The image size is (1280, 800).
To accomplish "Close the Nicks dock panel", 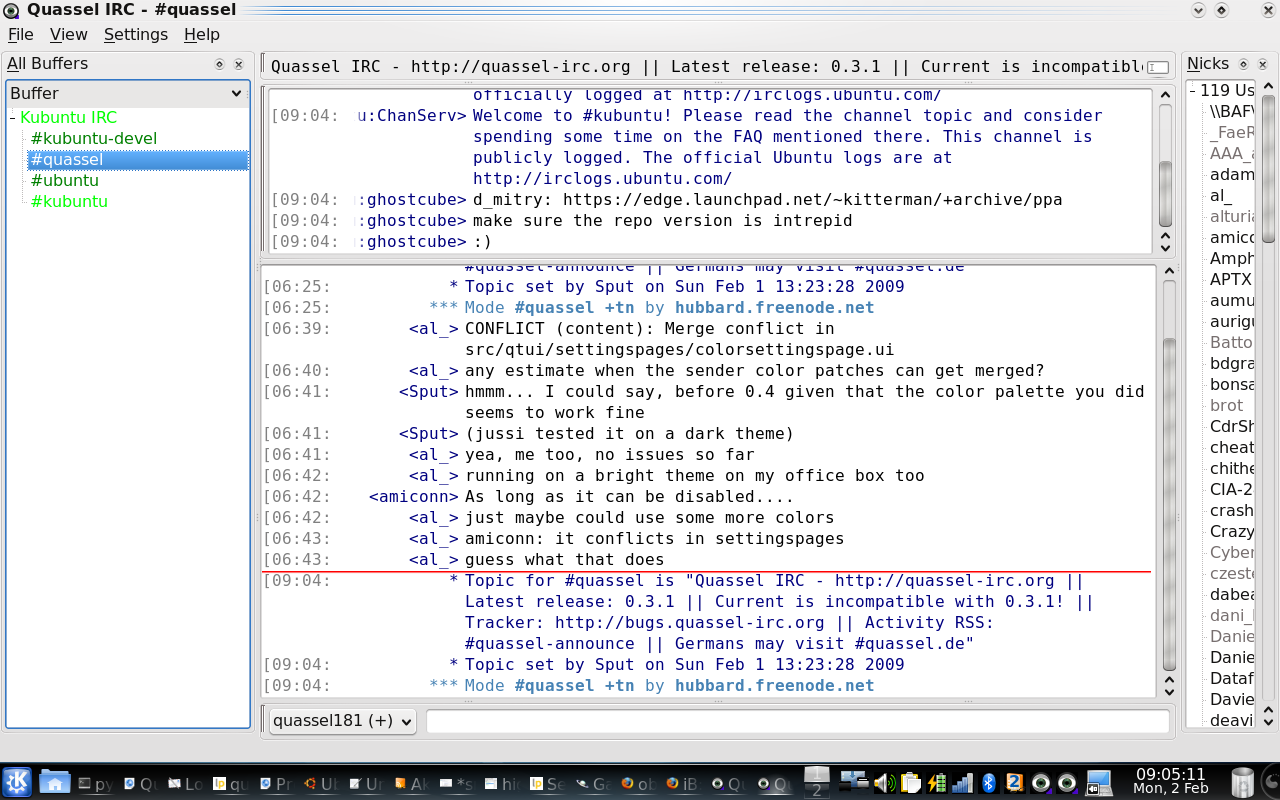I will point(1263,64).
